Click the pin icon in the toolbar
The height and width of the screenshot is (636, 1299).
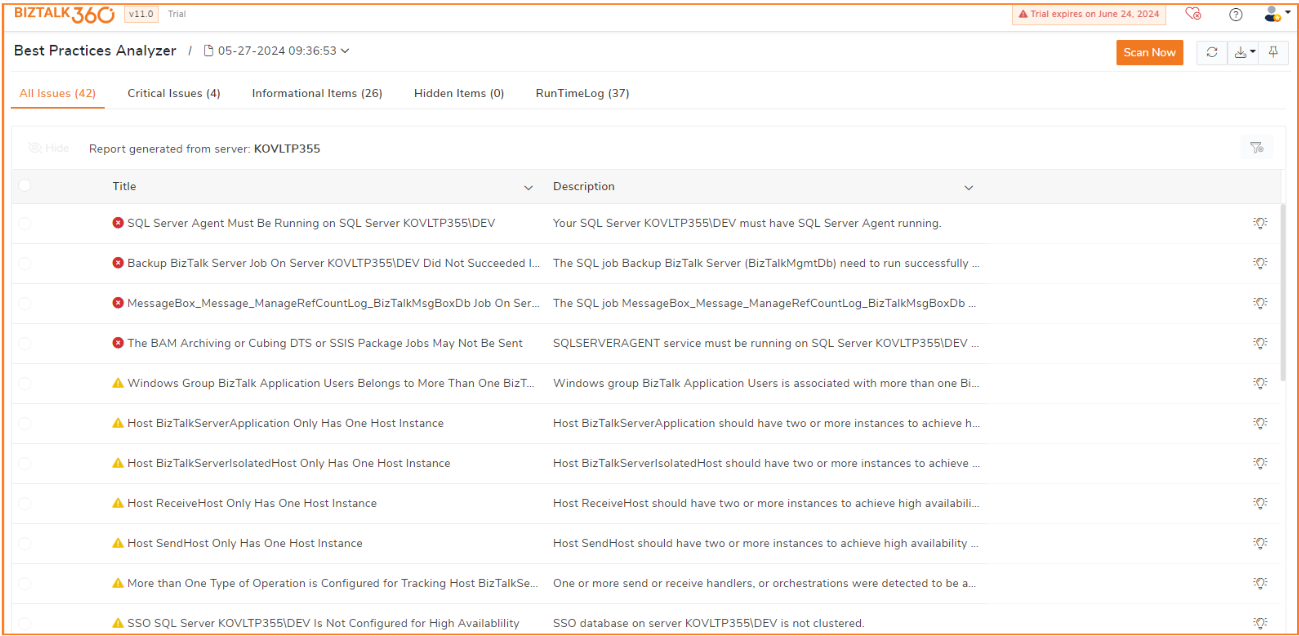point(1273,53)
